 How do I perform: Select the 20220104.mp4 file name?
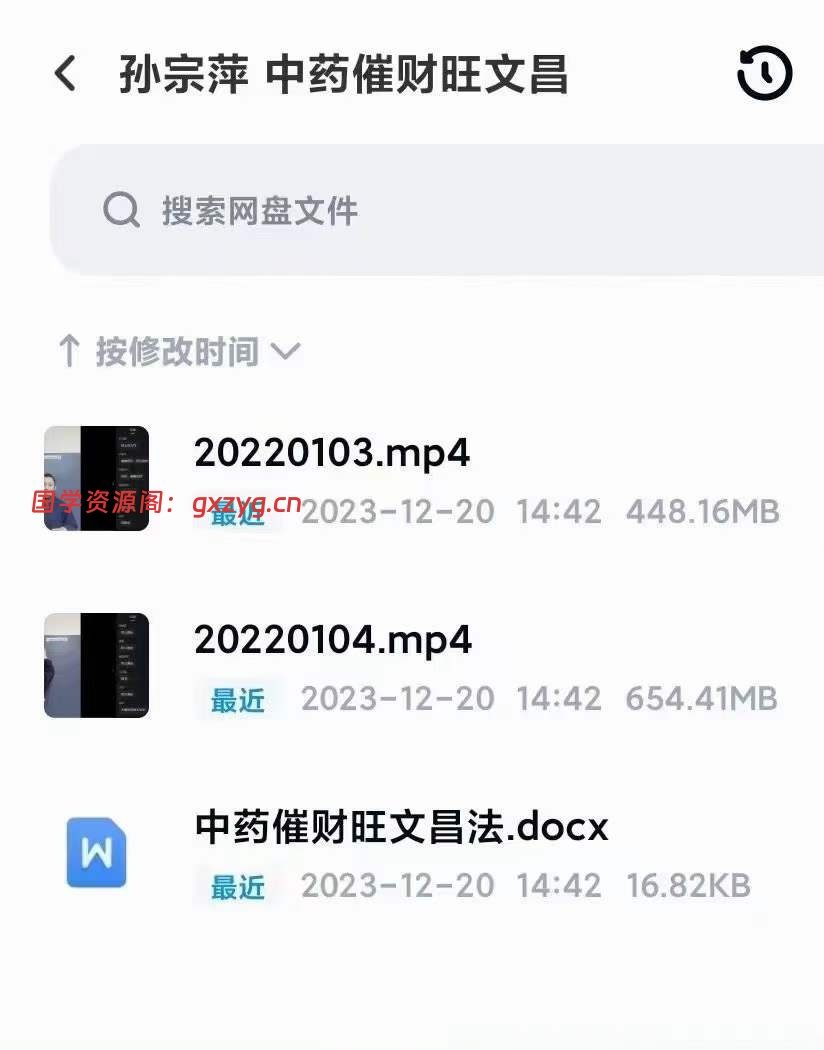(x=333, y=641)
